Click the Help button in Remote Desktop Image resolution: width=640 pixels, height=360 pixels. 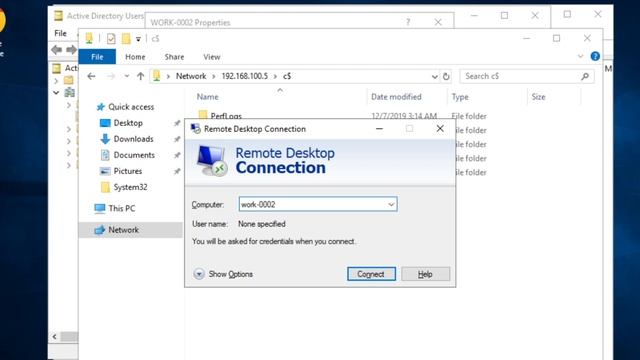[x=425, y=274]
